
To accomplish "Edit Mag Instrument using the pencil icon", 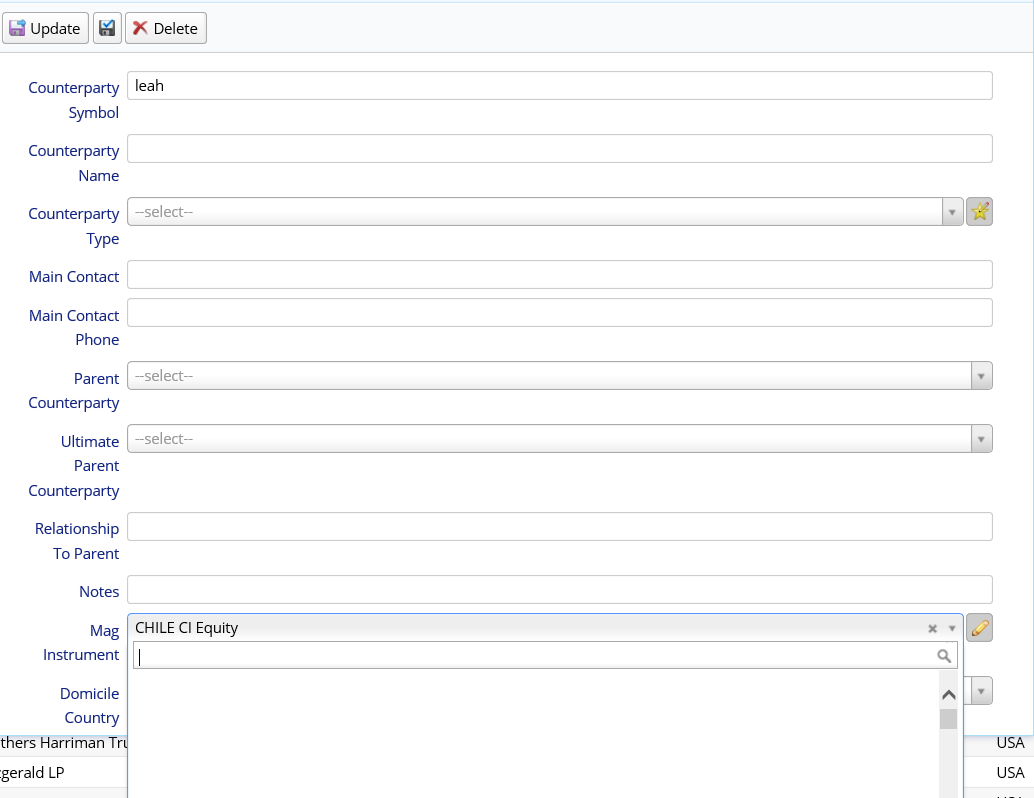I will coord(979,627).
